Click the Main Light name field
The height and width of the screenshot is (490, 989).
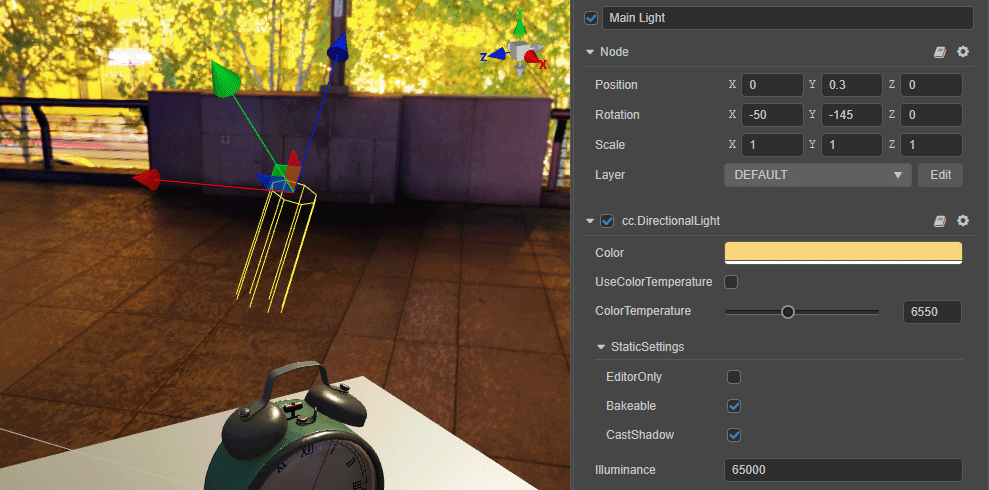[788, 18]
